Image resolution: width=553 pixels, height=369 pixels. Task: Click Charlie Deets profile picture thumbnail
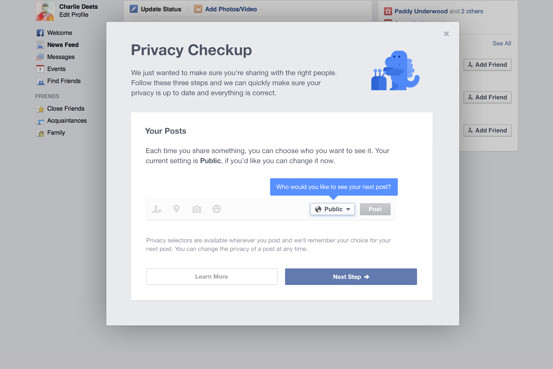coord(45,11)
